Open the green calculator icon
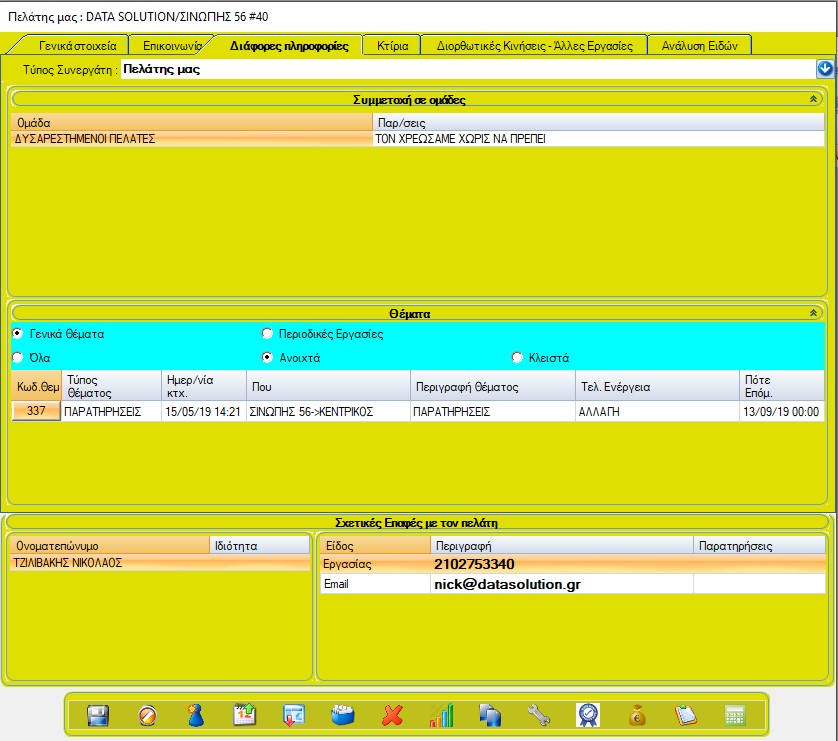 pos(735,716)
